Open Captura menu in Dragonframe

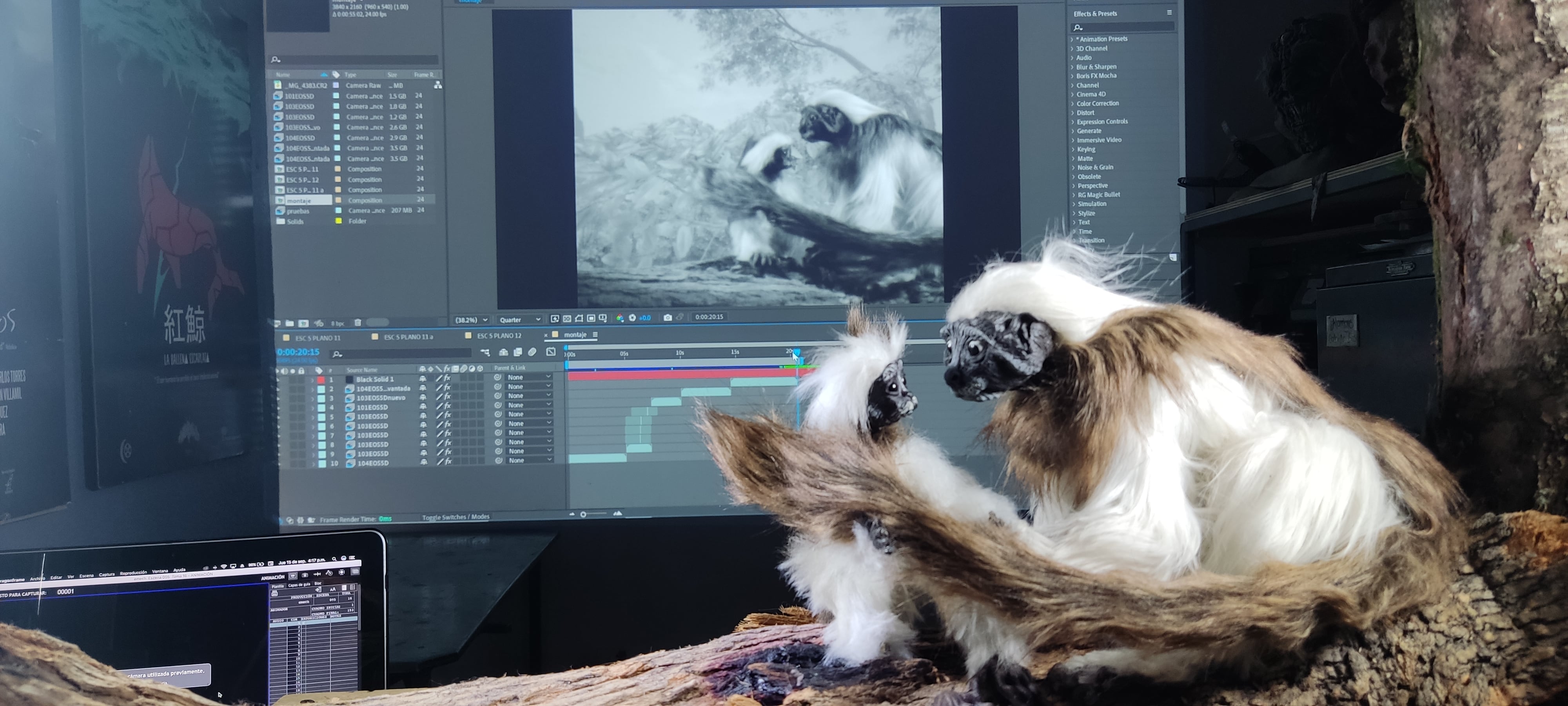(107, 575)
